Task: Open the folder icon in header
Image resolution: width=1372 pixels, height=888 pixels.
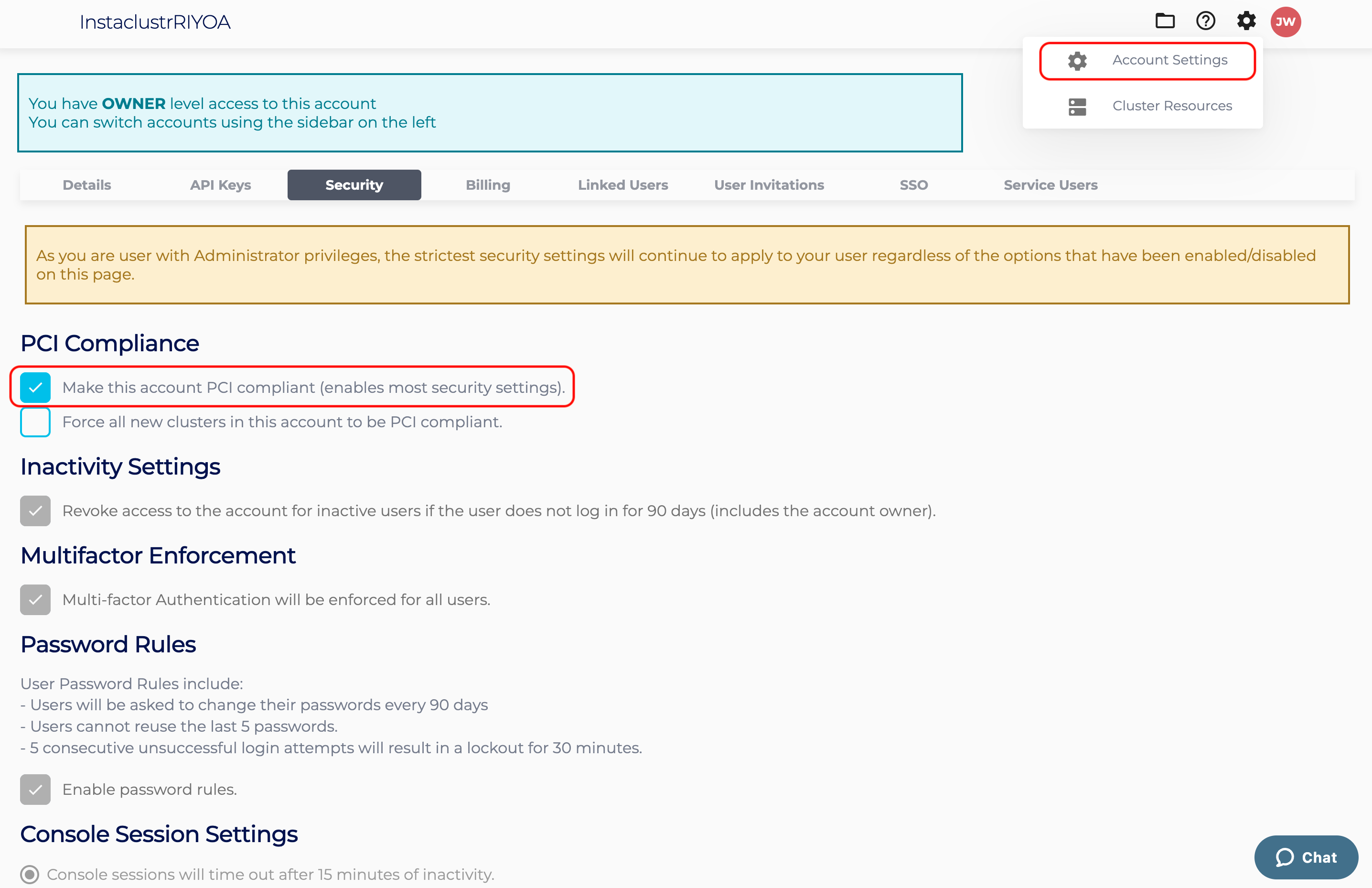Action: point(1165,22)
